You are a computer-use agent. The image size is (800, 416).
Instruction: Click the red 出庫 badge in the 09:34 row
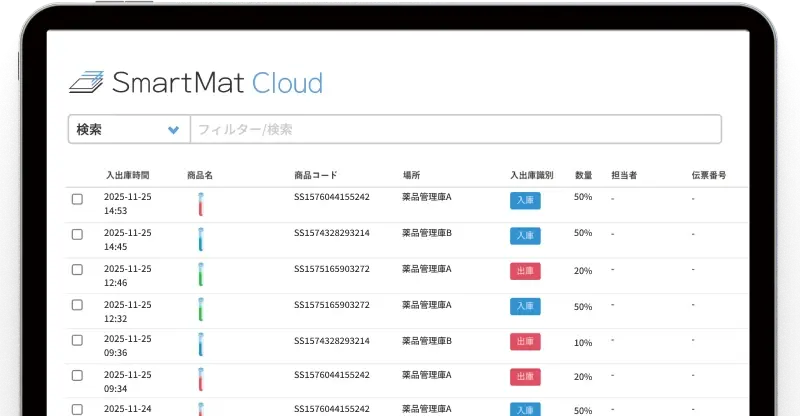point(525,377)
